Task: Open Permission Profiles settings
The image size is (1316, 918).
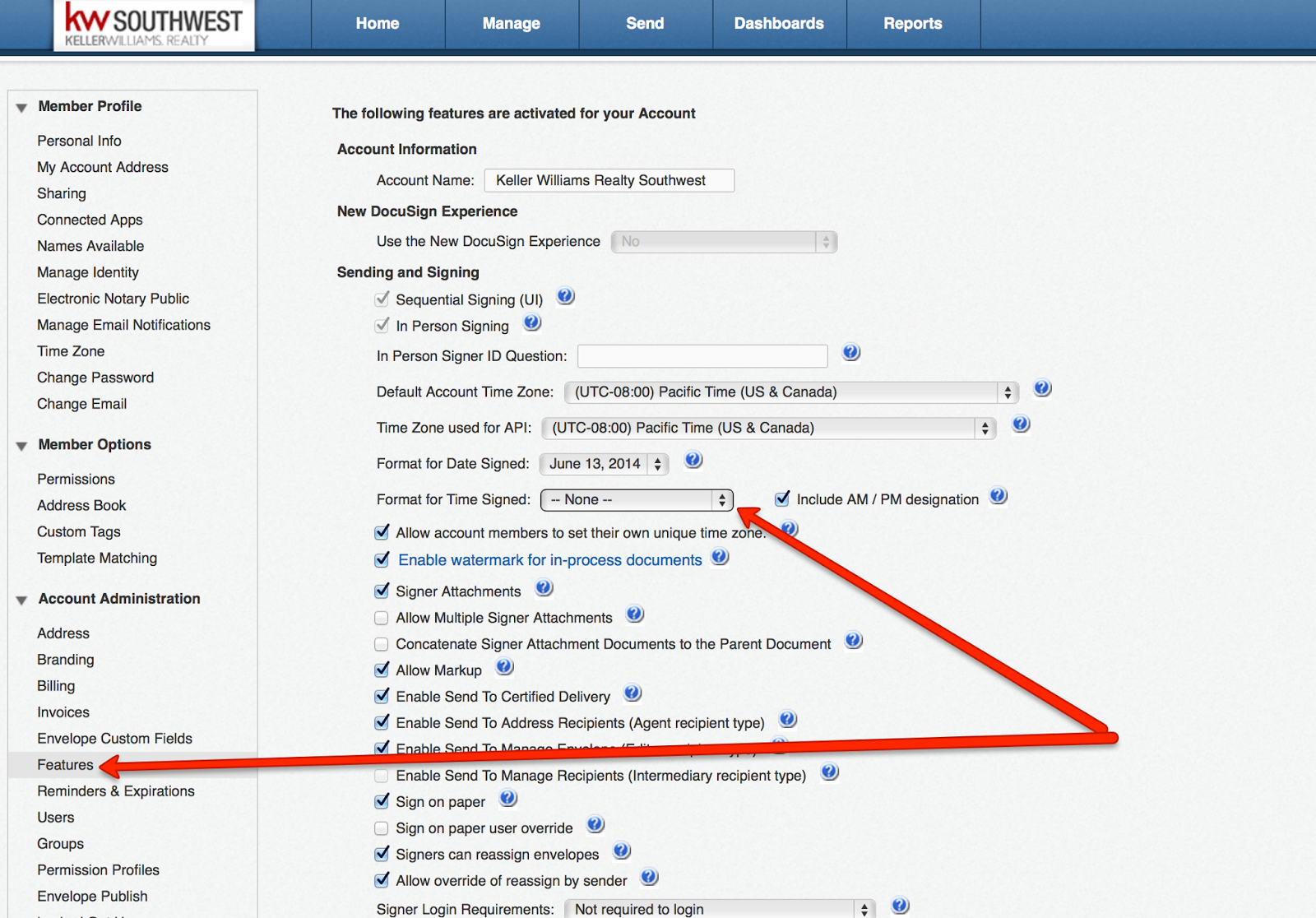Action: 98,869
